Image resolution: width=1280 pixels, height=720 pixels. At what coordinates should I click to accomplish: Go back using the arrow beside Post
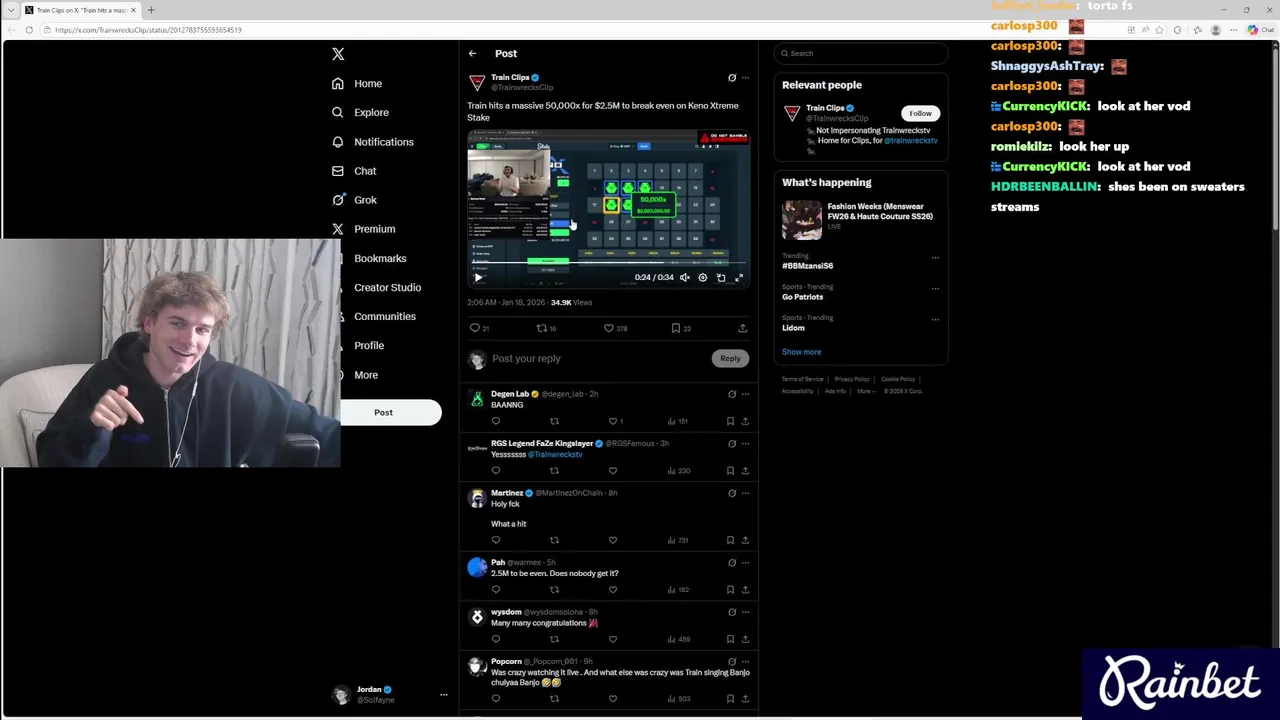coord(472,54)
